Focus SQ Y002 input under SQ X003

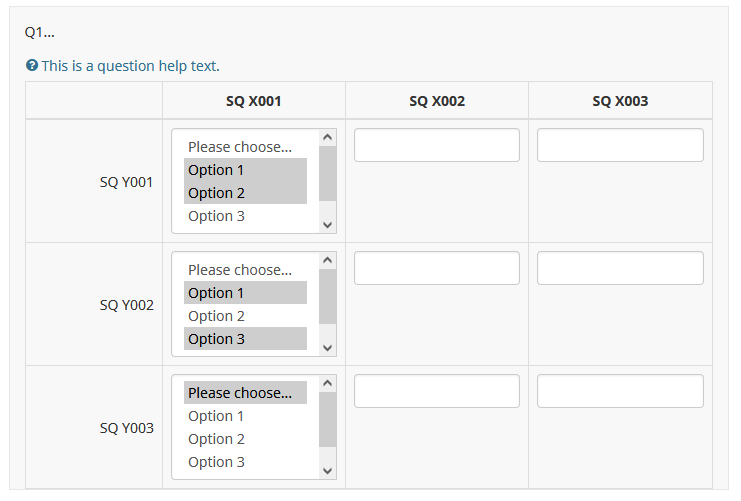click(x=620, y=268)
